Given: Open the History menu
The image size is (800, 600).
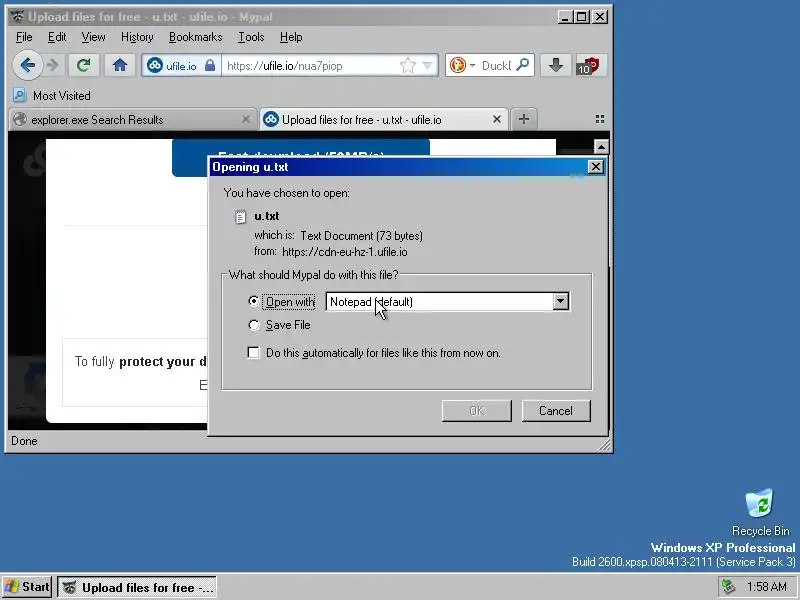Looking at the screenshot, I should point(137,37).
